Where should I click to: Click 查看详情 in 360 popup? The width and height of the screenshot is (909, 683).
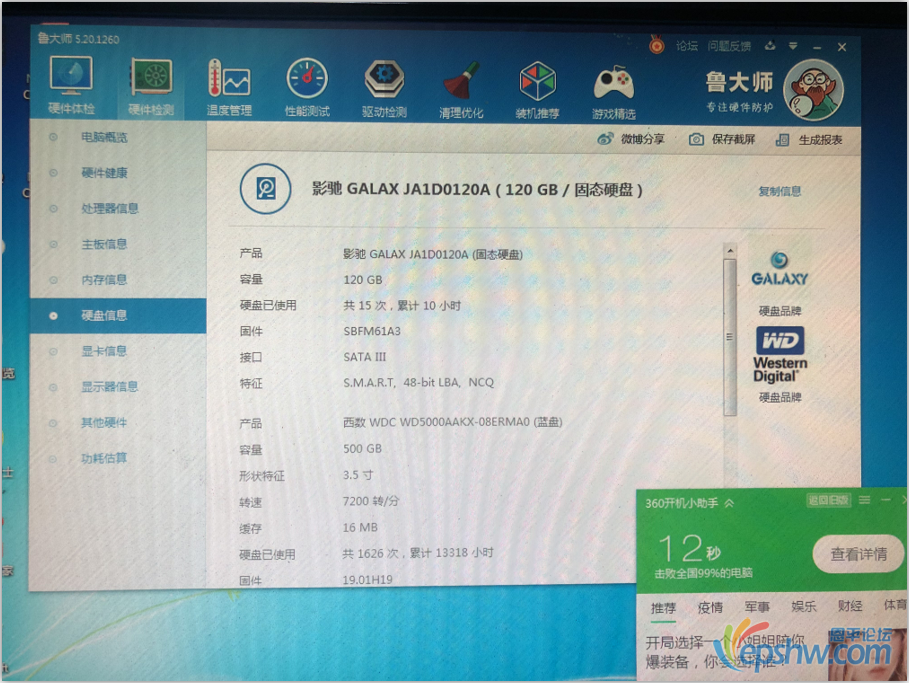click(859, 554)
